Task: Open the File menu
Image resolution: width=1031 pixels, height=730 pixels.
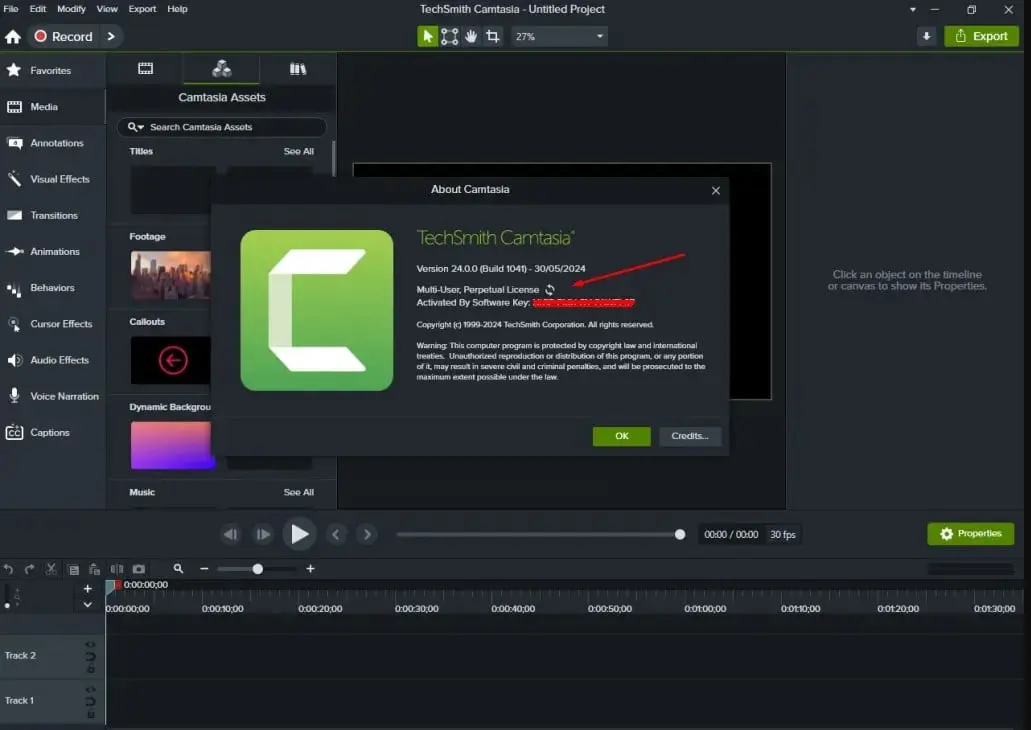Action: point(11,9)
